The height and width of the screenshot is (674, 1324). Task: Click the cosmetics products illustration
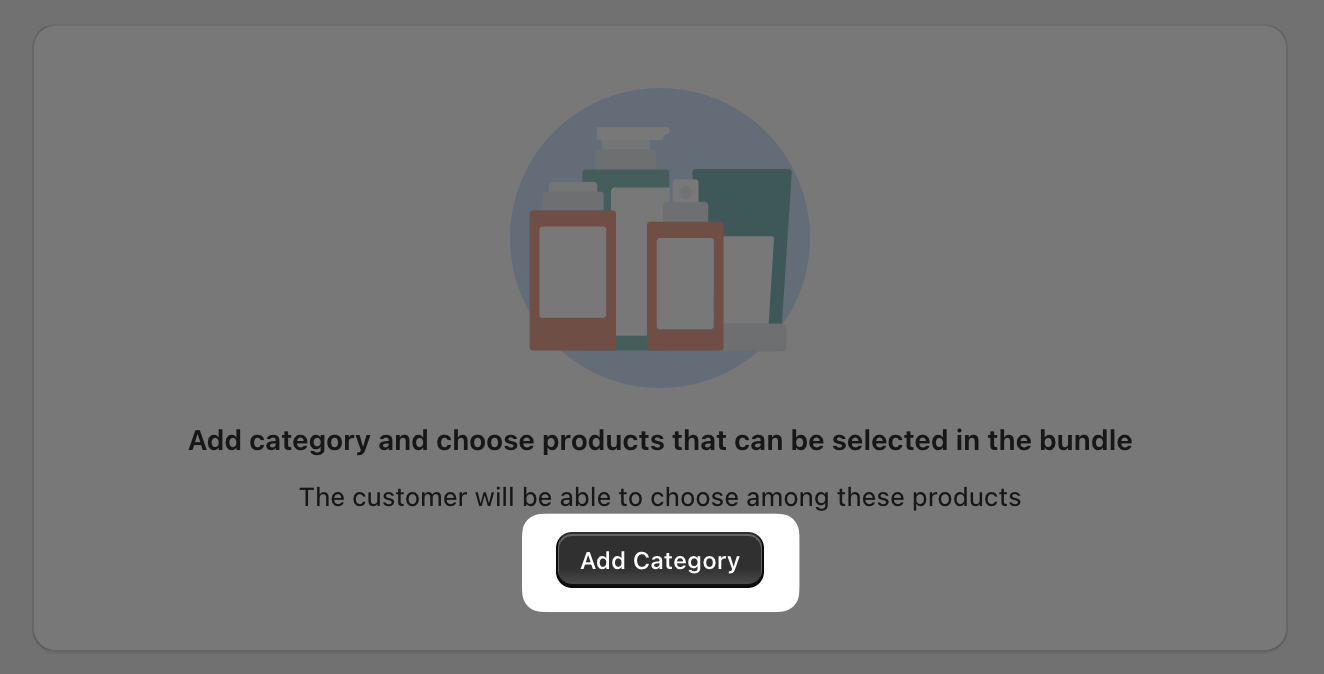coord(660,240)
